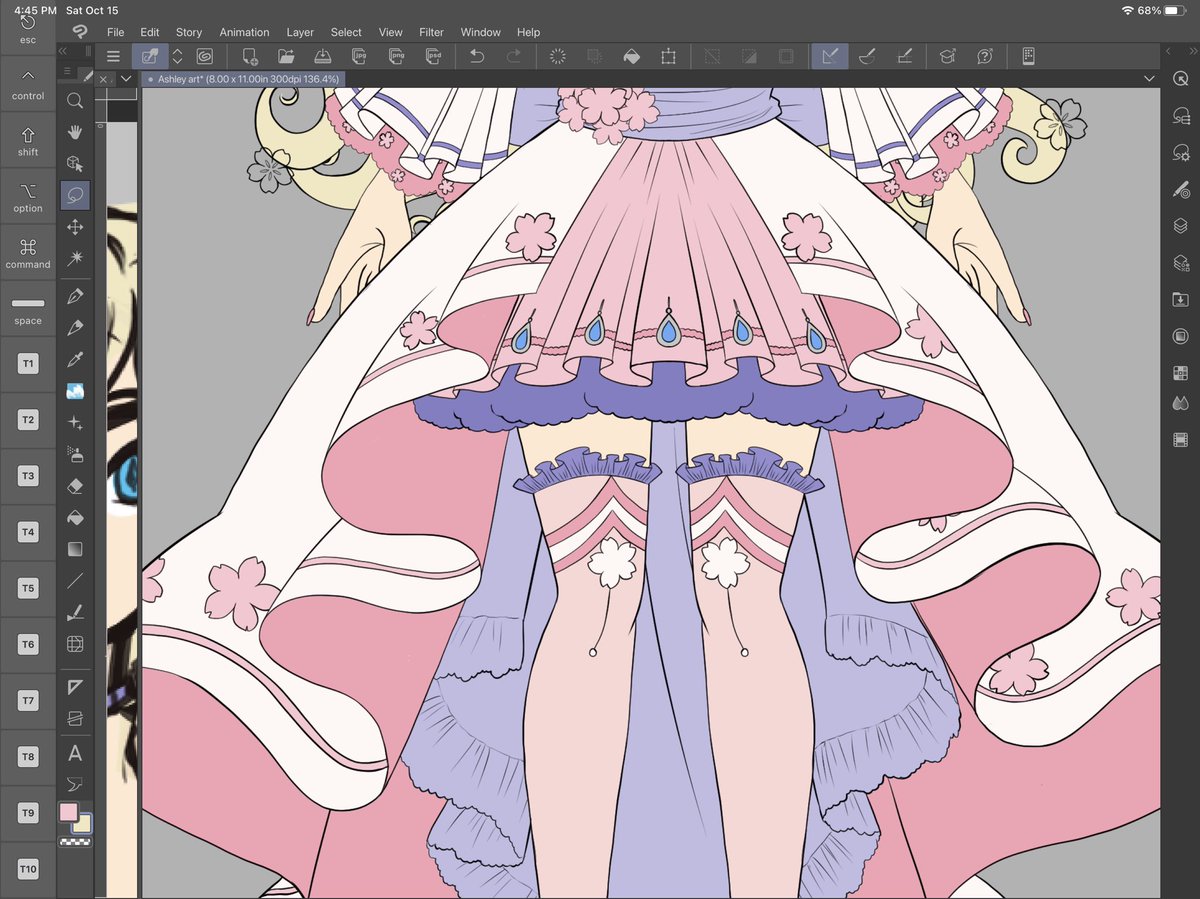This screenshot has width=1200, height=899.
Task: Toggle Snap to Special Ruler
Action: click(867, 57)
